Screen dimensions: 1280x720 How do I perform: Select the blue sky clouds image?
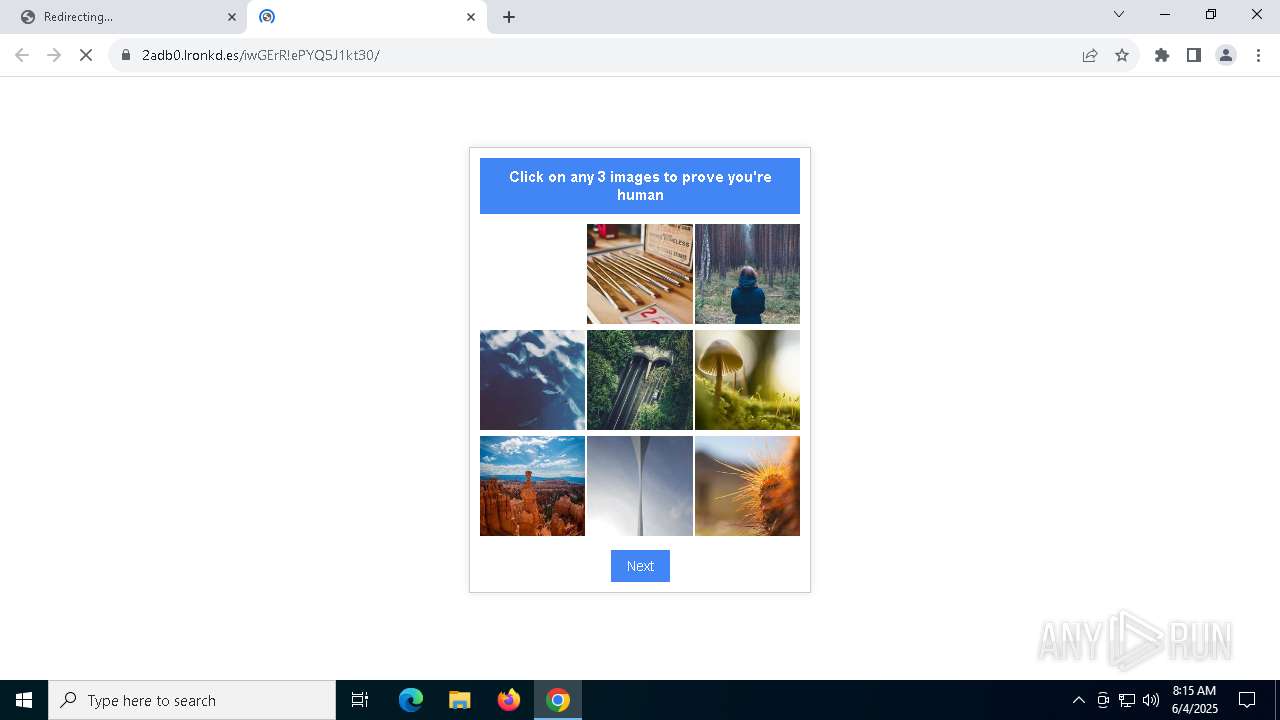tap(532, 380)
